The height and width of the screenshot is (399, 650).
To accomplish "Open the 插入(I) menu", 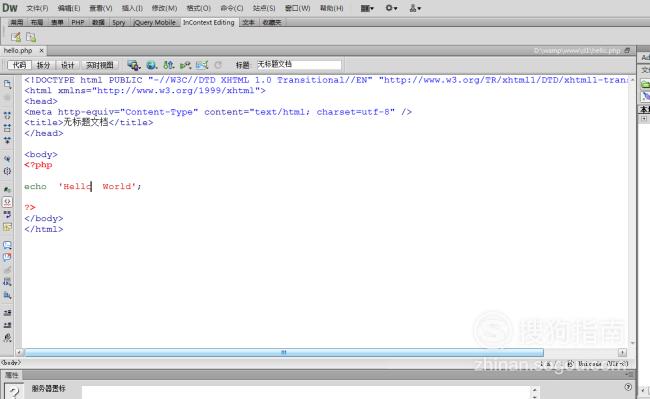I will (132, 8).
